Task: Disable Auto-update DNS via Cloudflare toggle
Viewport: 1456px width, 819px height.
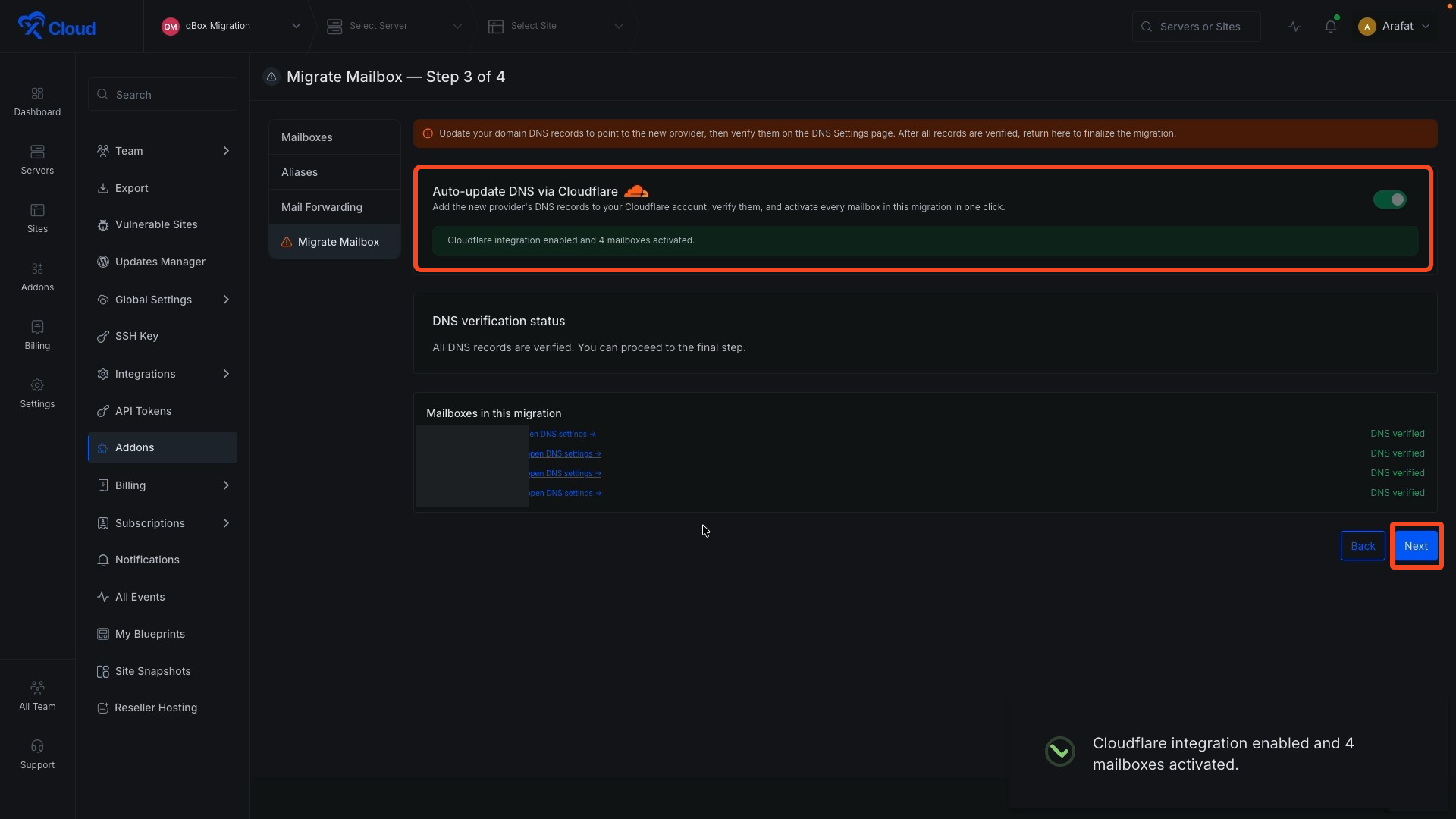Action: [1389, 199]
